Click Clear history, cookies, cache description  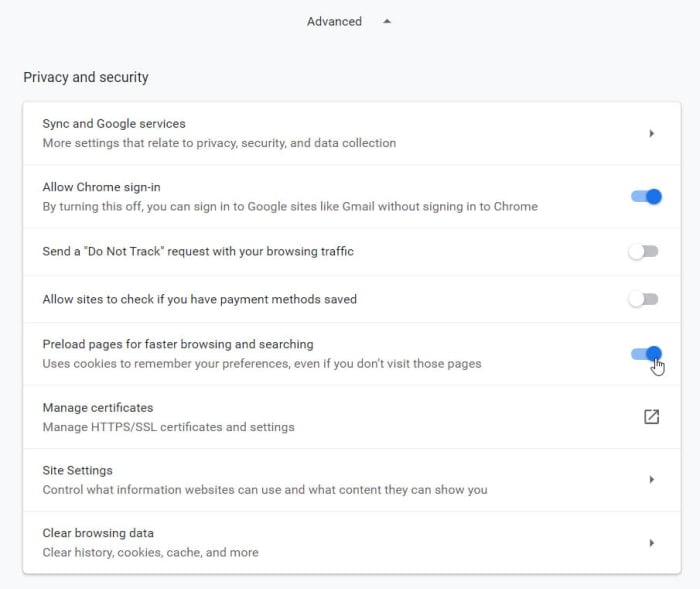[x=150, y=553]
